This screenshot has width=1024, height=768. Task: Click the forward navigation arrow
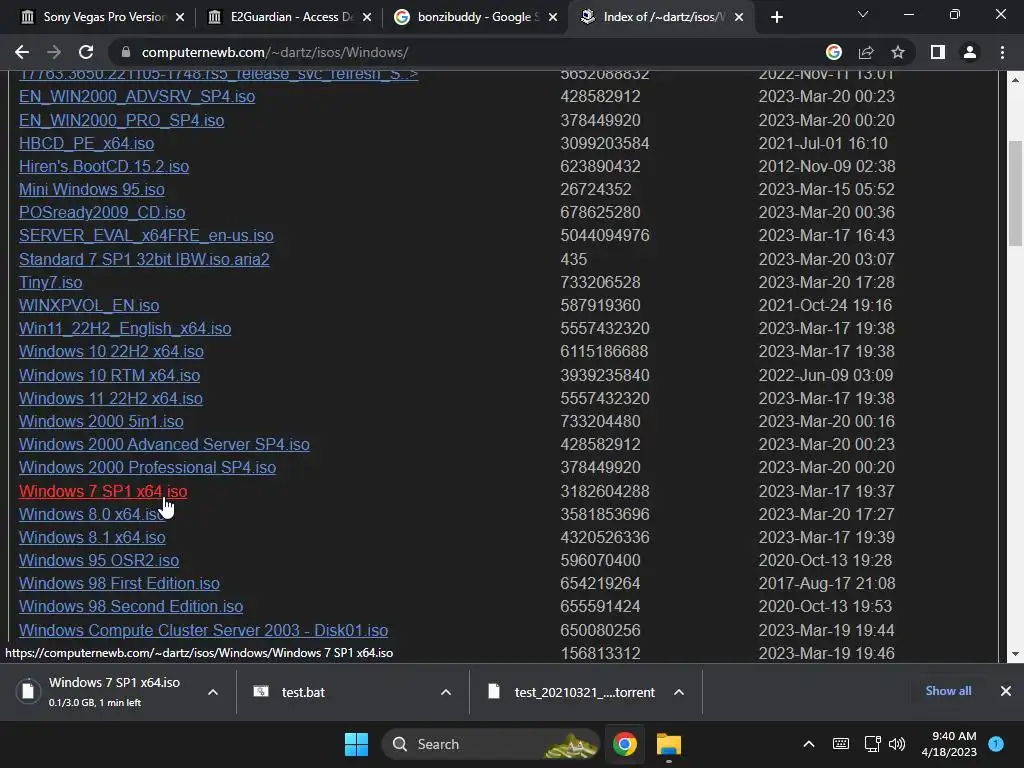click(x=54, y=52)
